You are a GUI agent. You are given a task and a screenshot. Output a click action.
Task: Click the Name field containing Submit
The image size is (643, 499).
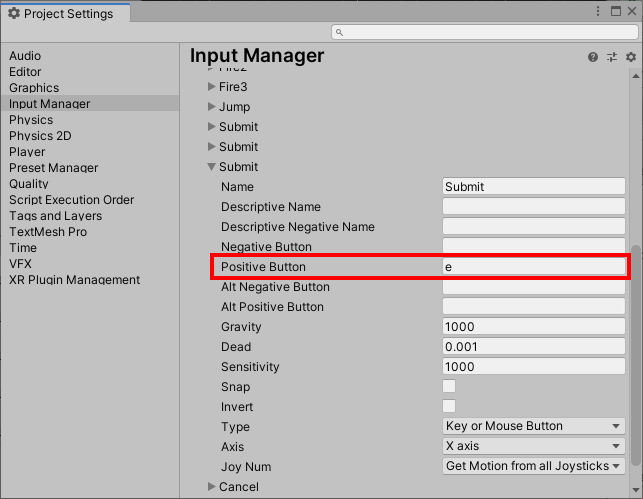534,186
